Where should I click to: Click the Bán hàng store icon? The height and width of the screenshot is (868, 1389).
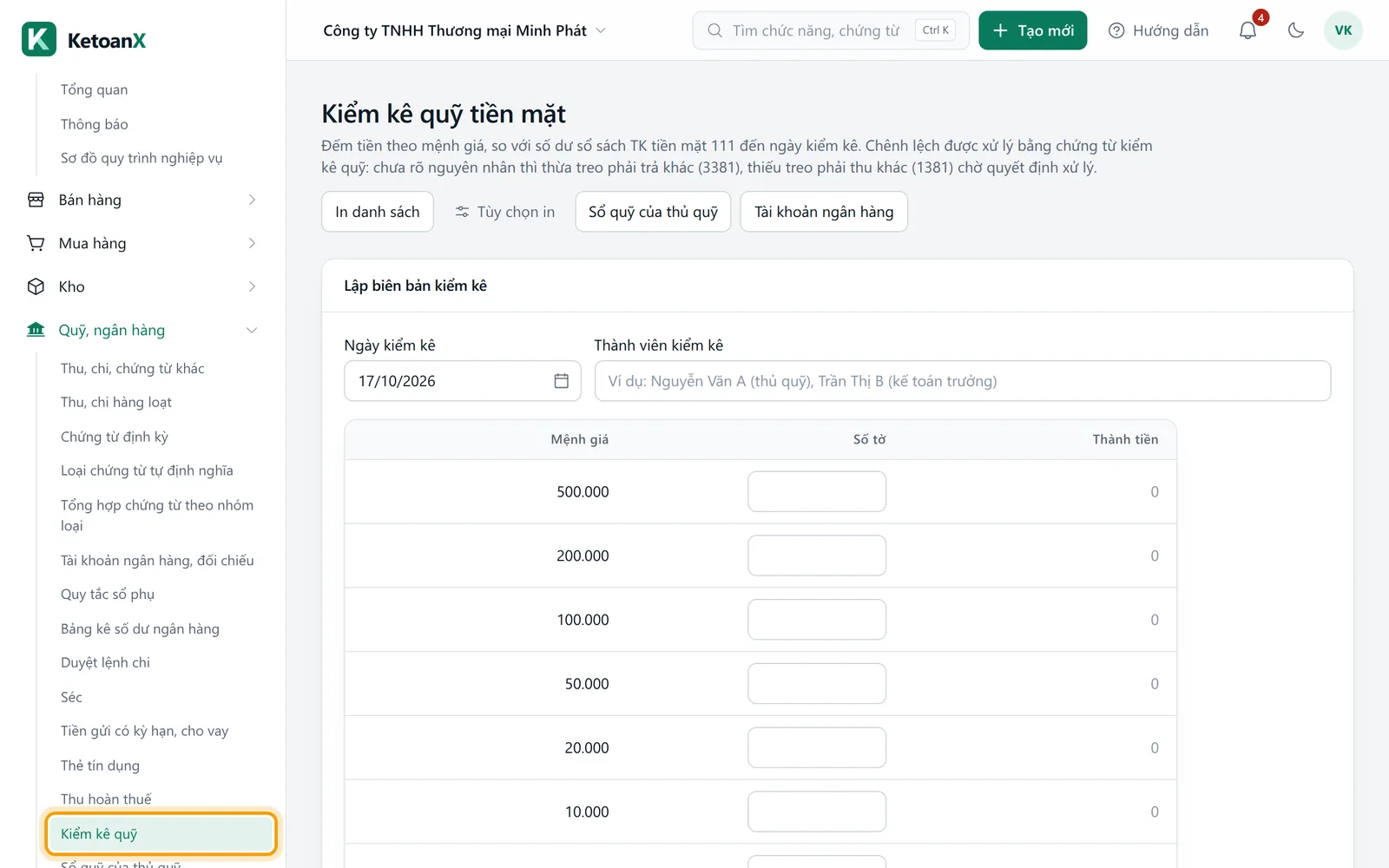tap(36, 200)
